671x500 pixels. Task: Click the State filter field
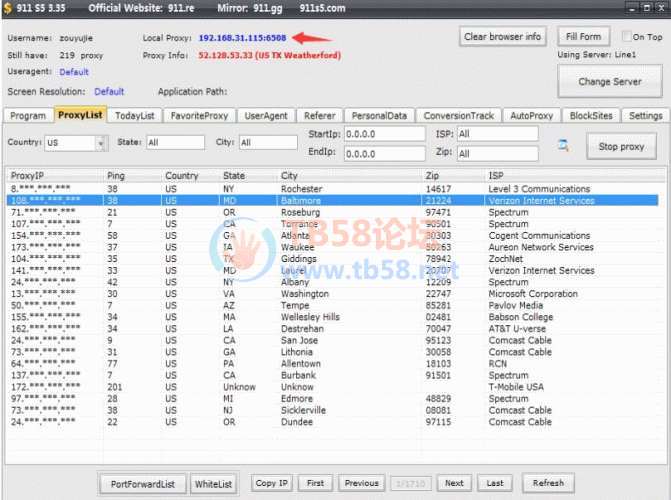tap(175, 143)
